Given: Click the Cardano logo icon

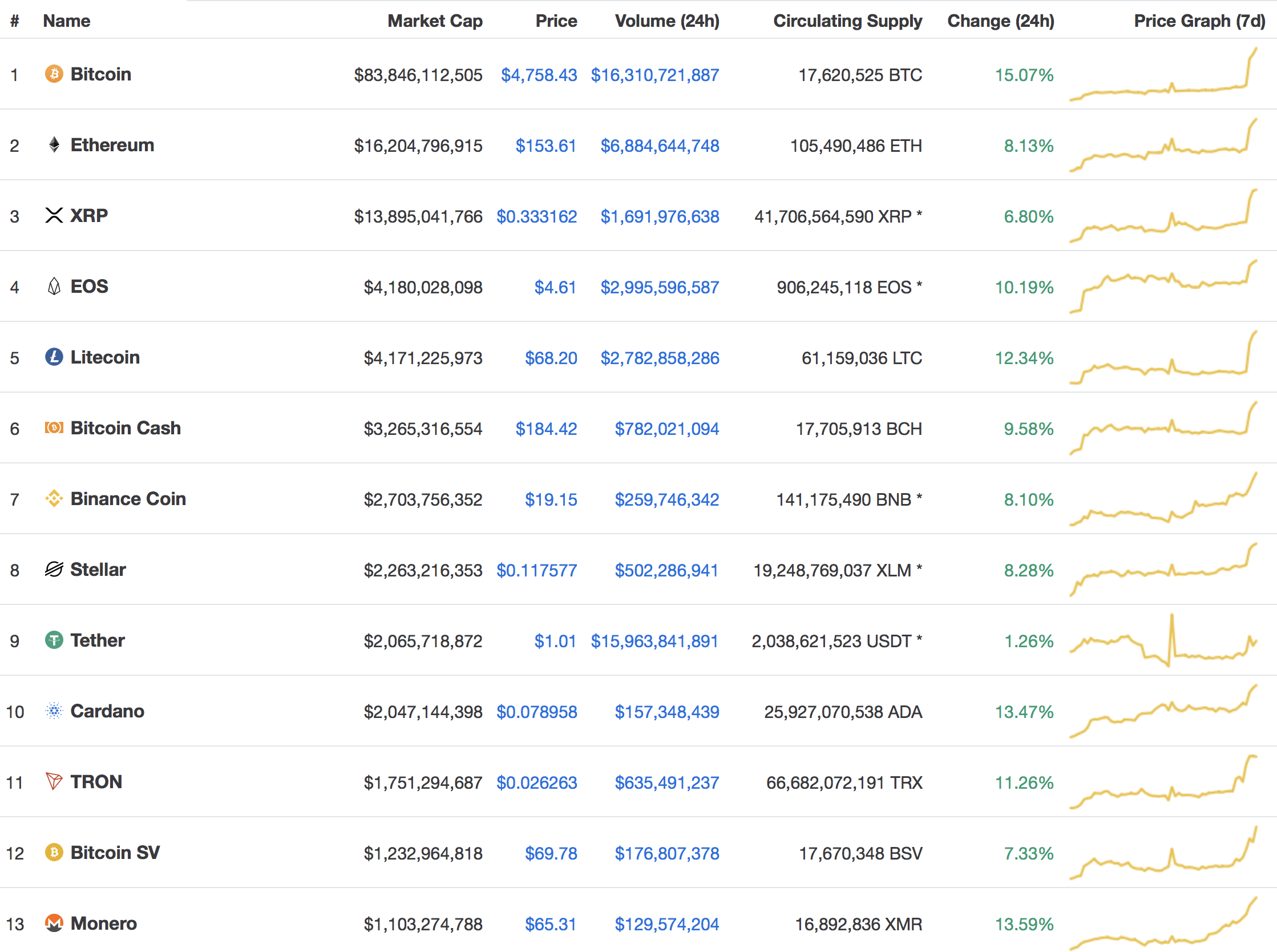Looking at the screenshot, I should pos(54,711).
